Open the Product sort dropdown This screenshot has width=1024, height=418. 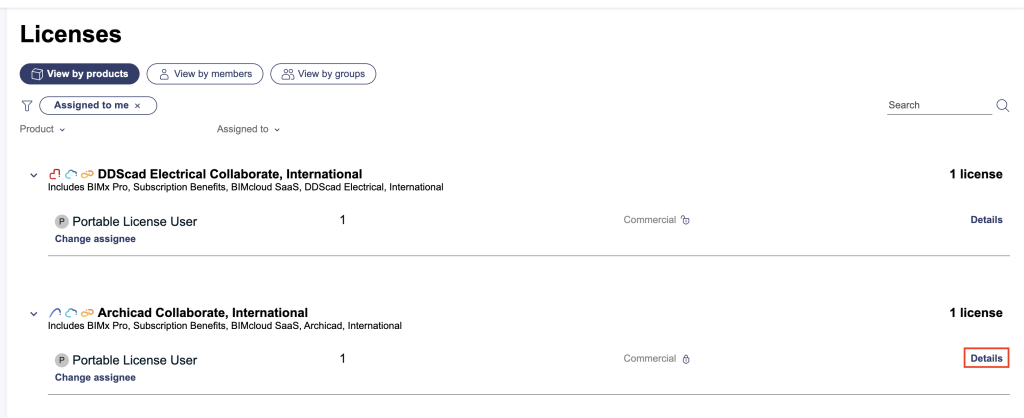click(42, 129)
